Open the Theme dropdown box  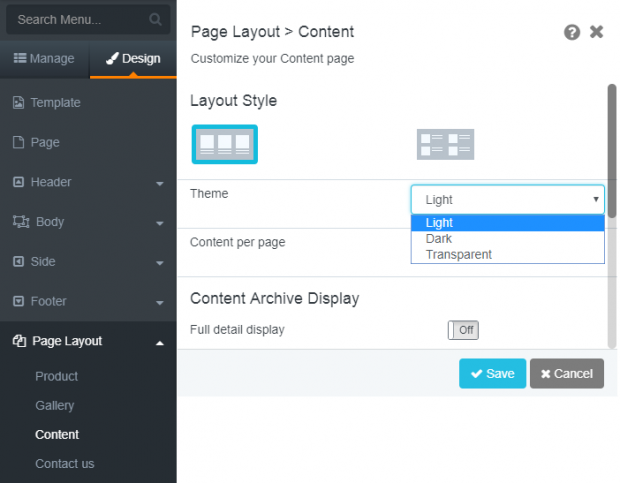pyautogui.click(x=508, y=200)
